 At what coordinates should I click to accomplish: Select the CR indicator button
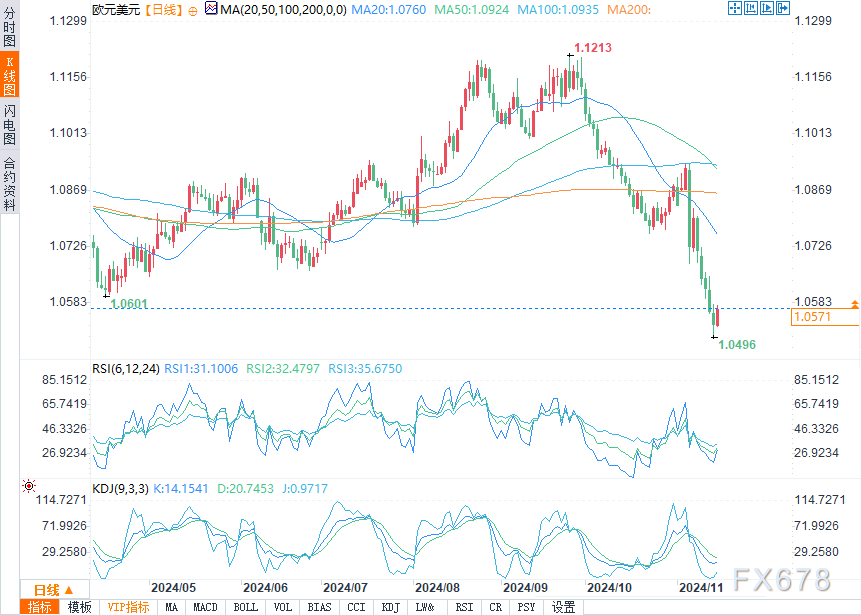tap(496, 607)
